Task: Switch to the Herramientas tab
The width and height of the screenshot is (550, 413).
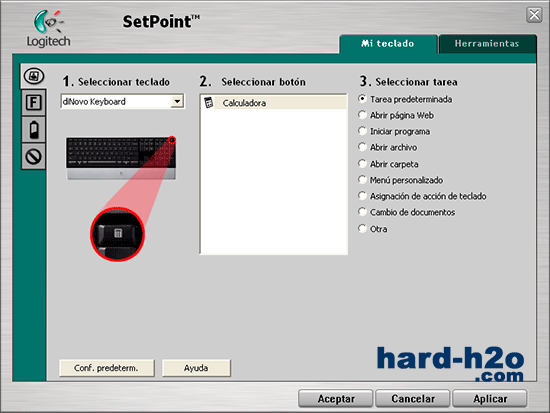Action: click(487, 44)
